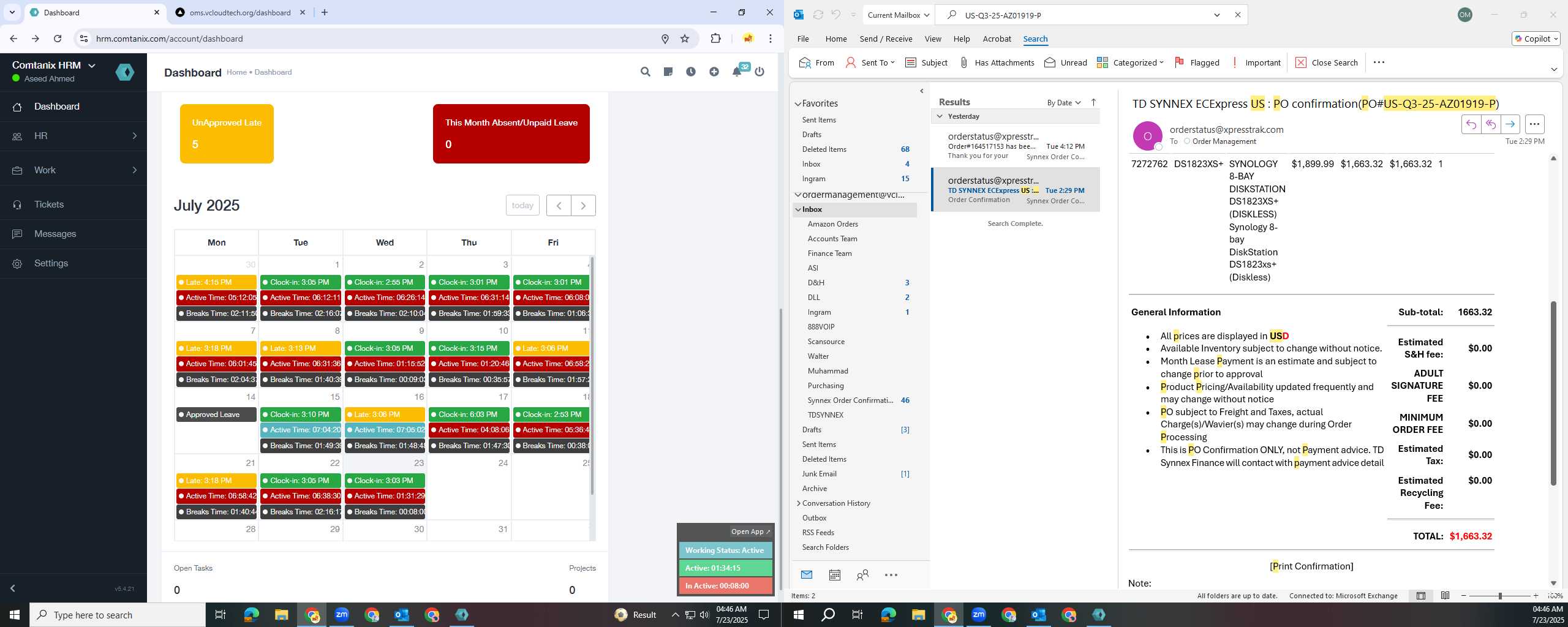Expand the Conversation History folder

point(799,503)
